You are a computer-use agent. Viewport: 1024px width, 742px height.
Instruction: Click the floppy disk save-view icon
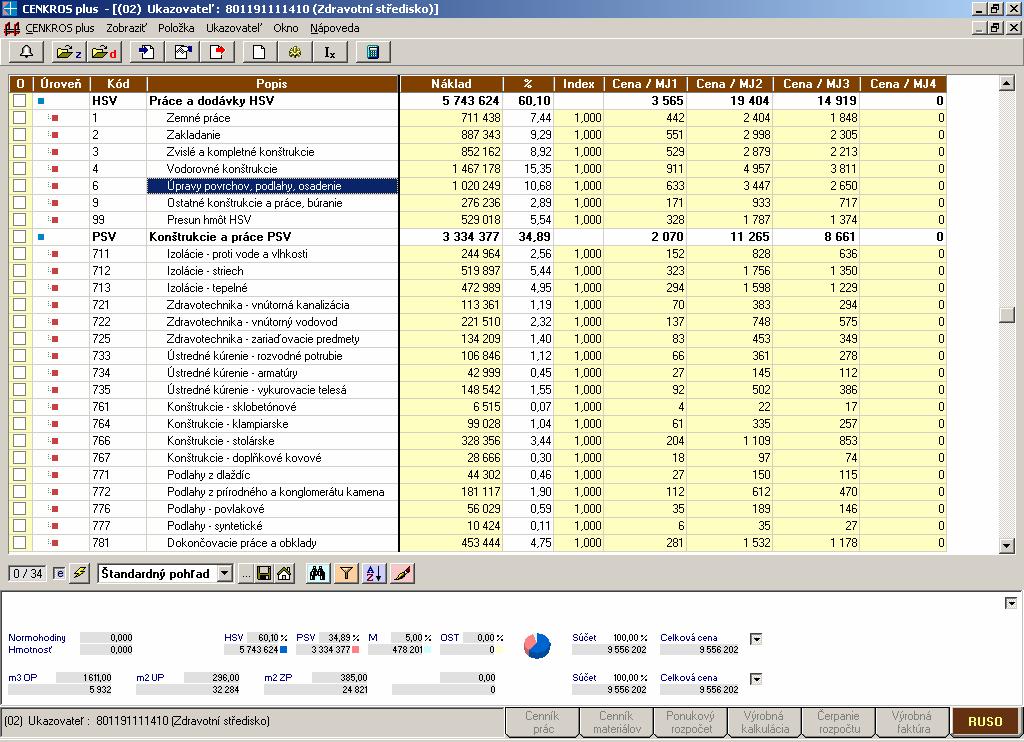(264, 573)
